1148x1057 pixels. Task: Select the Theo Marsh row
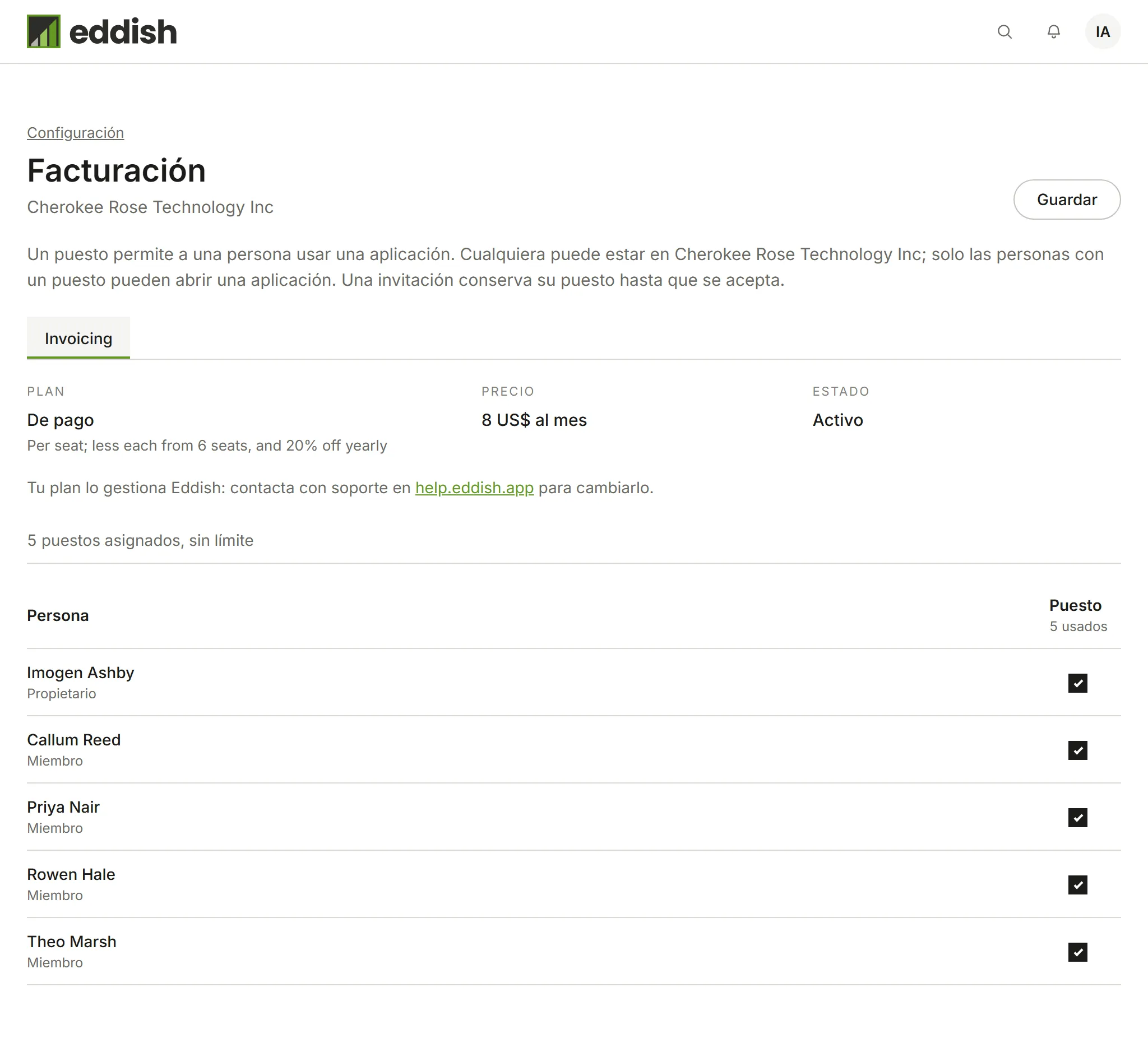573,952
